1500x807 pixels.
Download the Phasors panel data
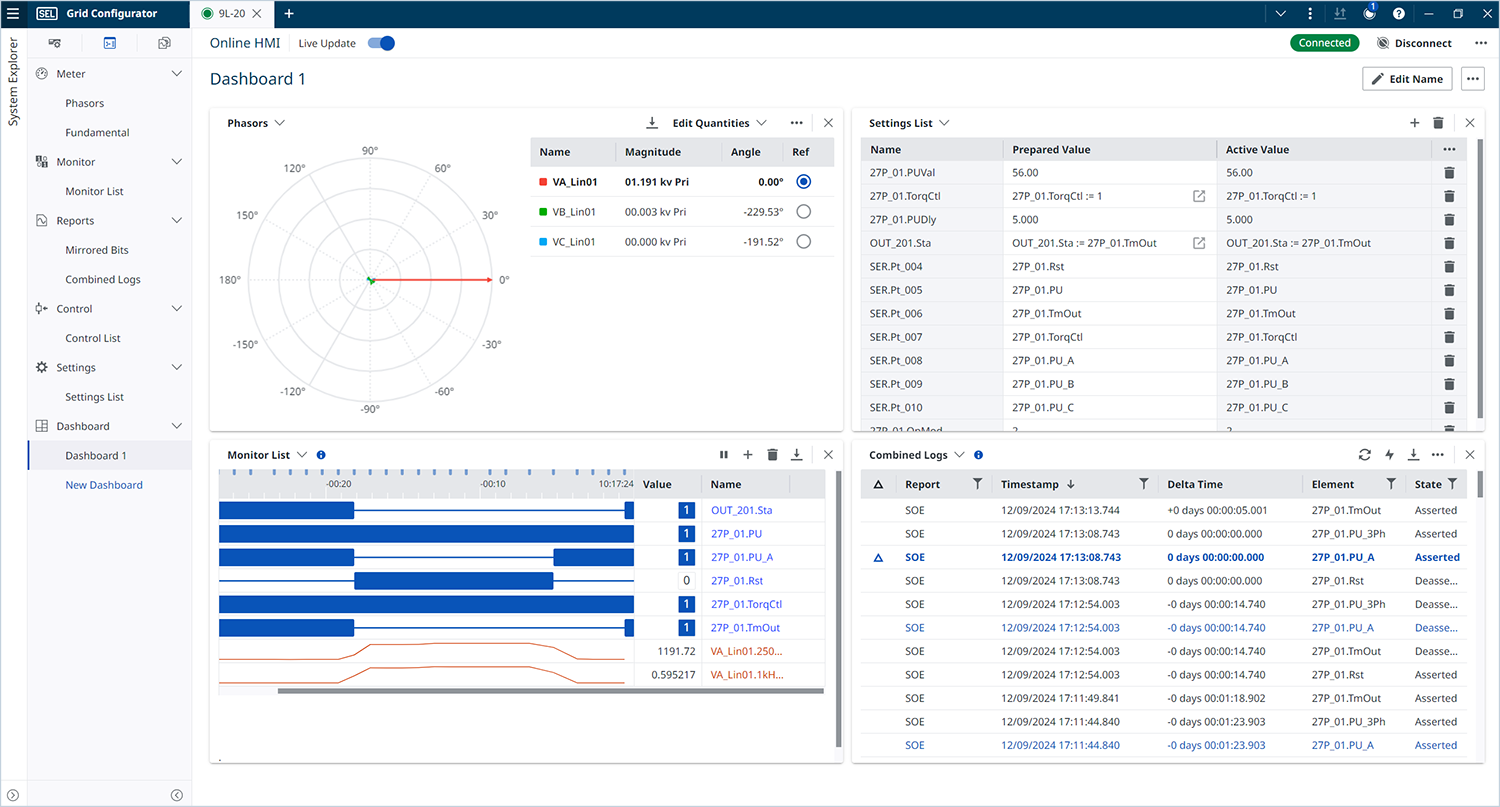click(652, 123)
